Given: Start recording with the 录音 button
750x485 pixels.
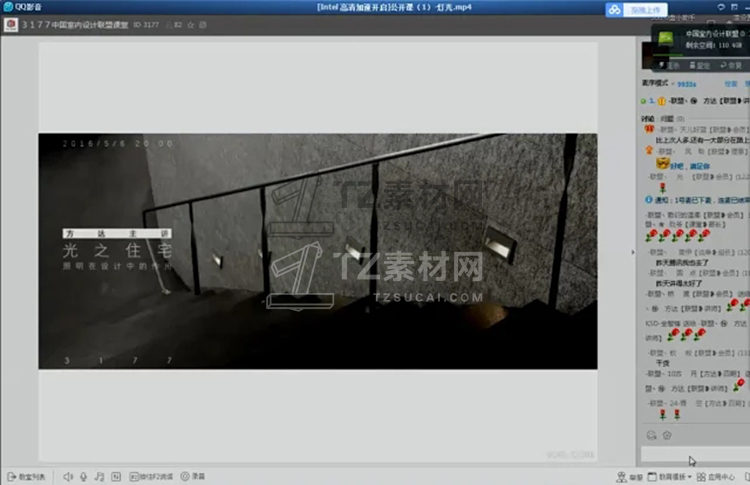Looking at the screenshot, I should coord(193,476).
